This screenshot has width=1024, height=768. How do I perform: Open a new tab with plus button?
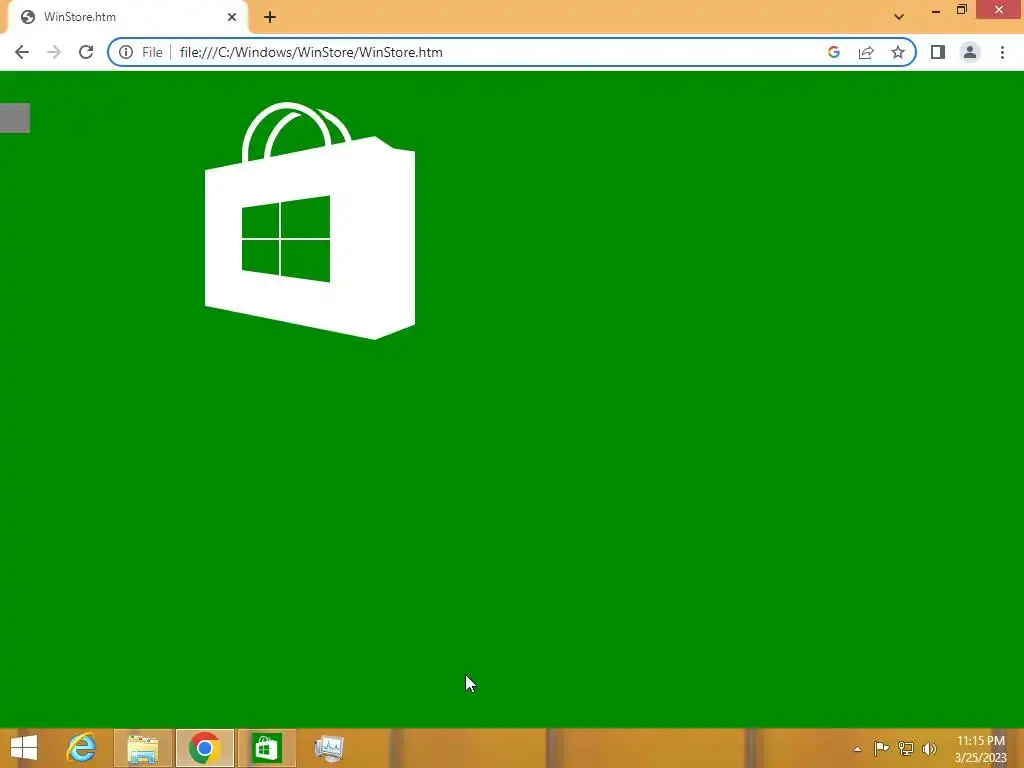[x=270, y=17]
